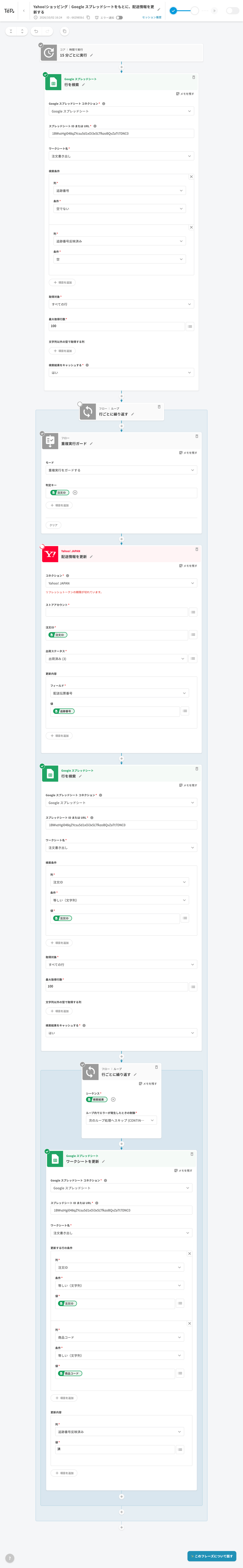Delete the ワークシートを更新 card via its trash icon
The height and width of the screenshot is (1568, 243).
[x=192, y=1154]
